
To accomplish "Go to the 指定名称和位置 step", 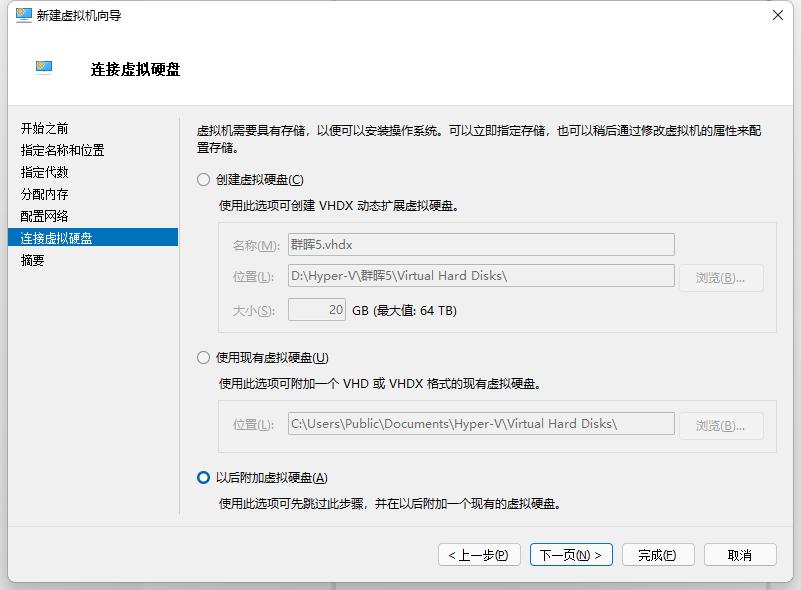I will [x=60, y=150].
